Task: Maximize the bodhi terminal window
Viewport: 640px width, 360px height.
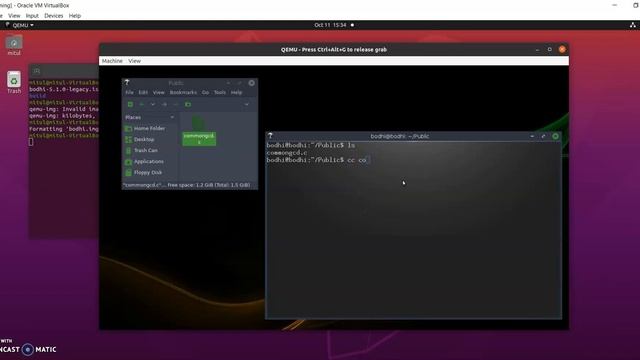Action: click(543, 136)
